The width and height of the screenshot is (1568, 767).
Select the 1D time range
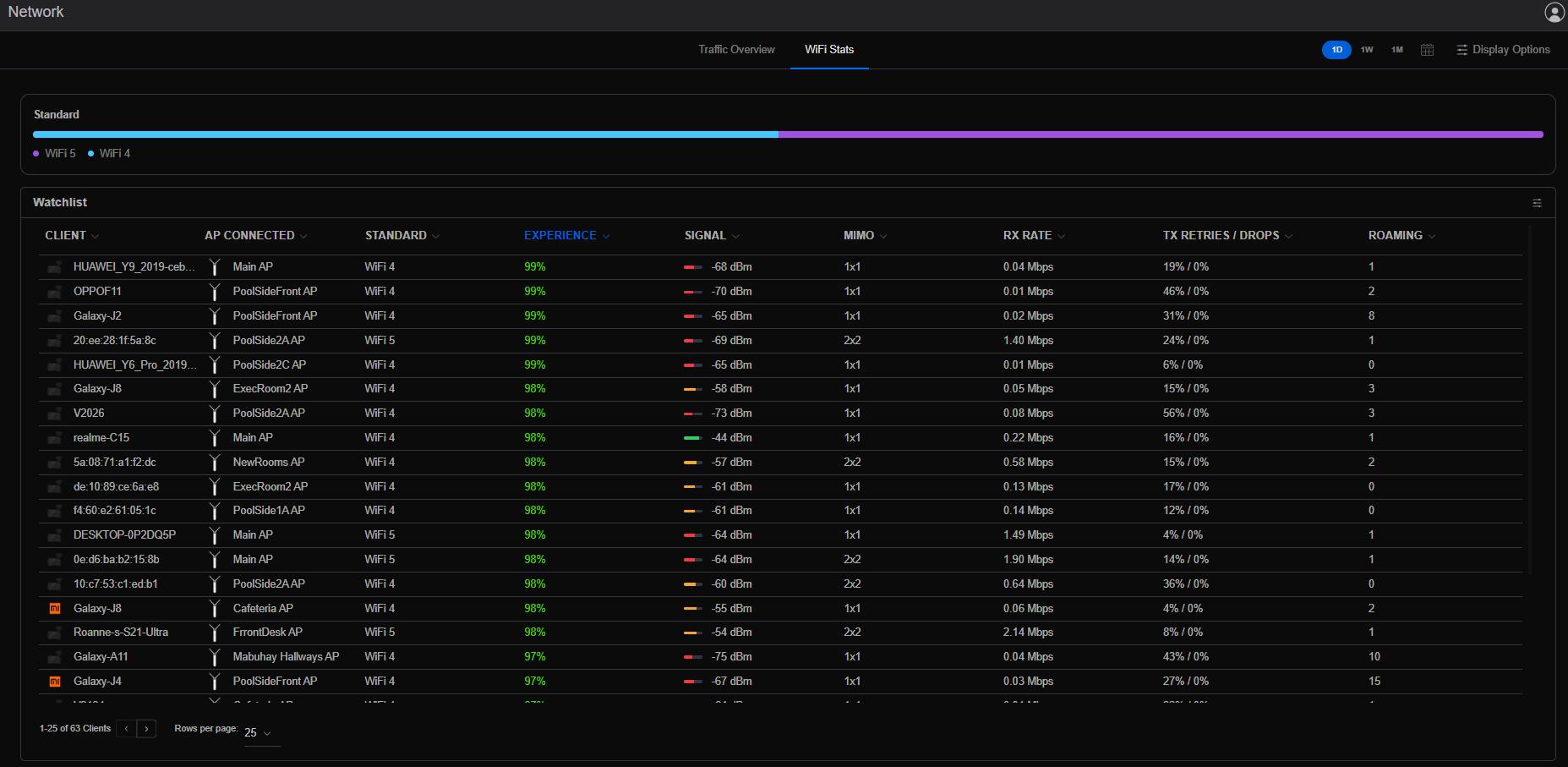point(1336,50)
